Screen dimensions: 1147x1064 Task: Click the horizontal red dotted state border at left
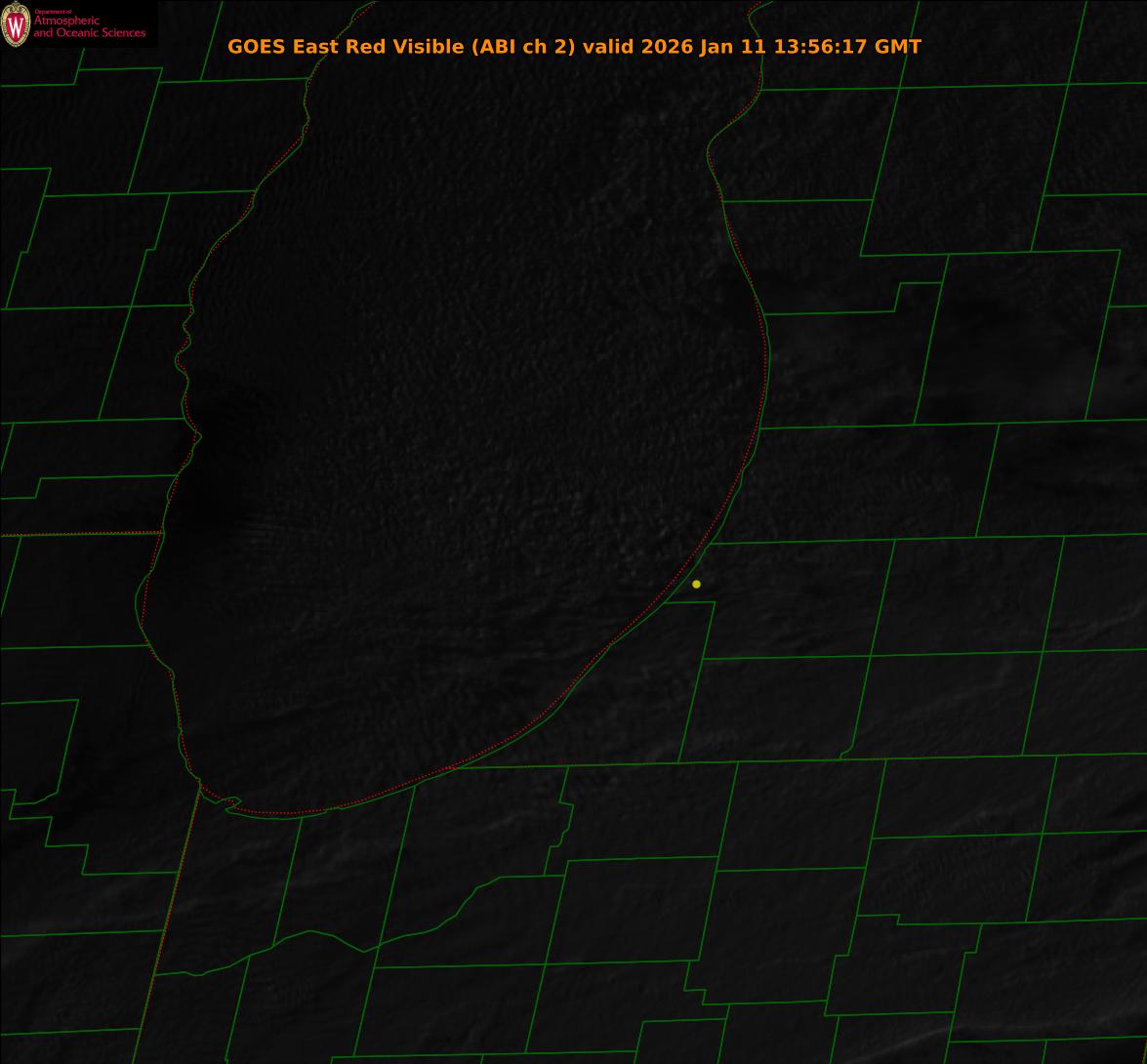click(80, 534)
